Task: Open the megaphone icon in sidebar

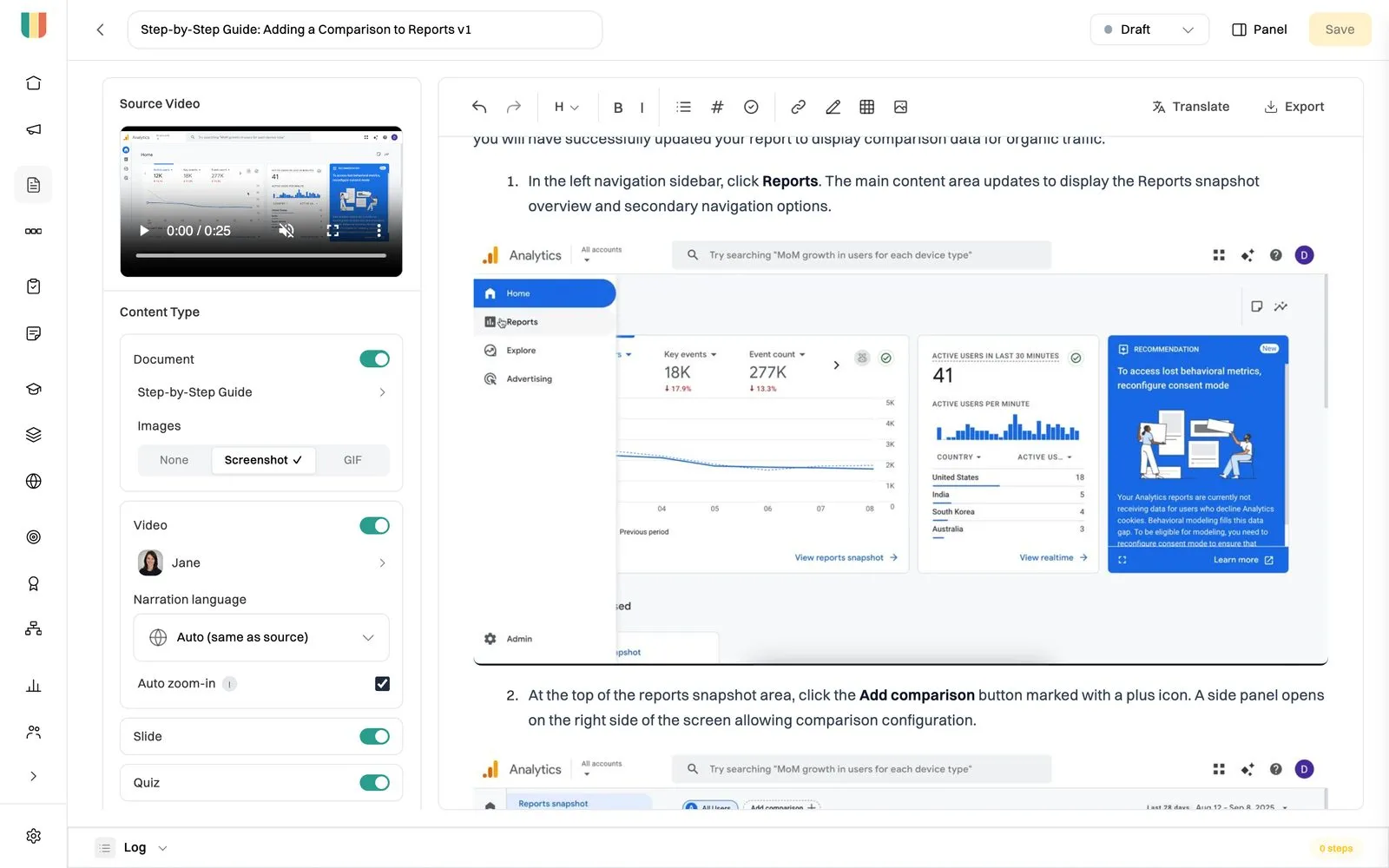Action: (33, 129)
